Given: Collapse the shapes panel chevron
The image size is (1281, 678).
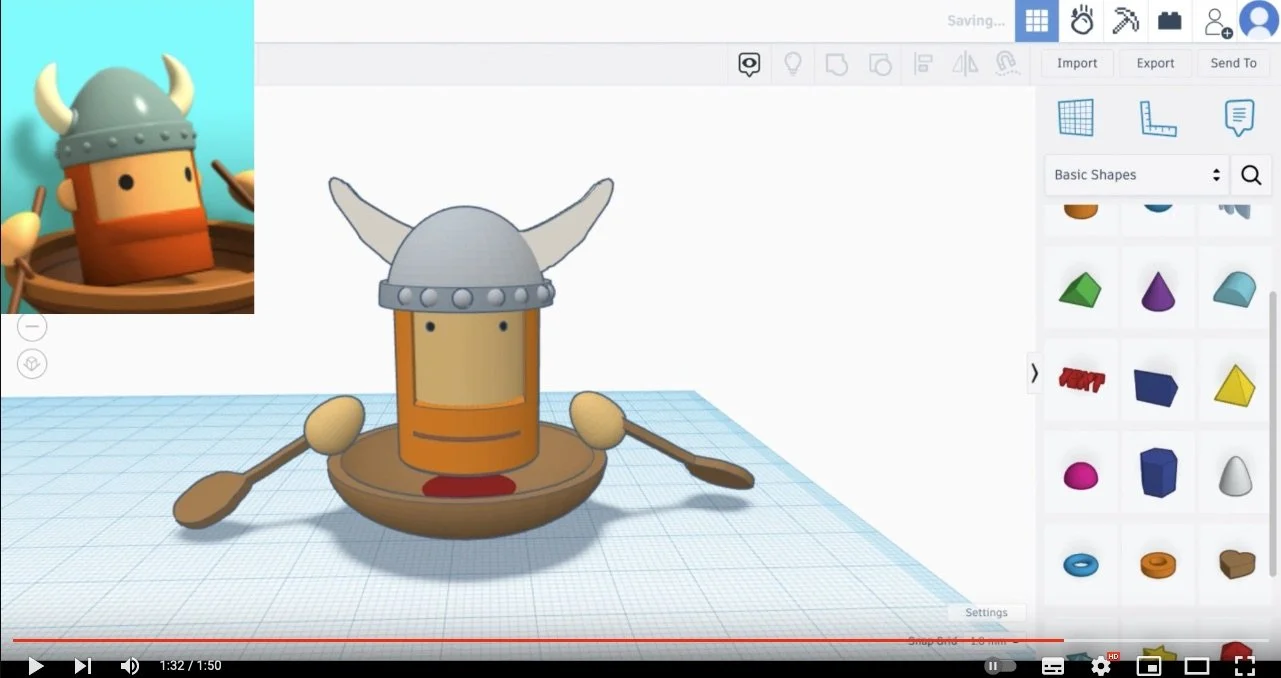Looking at the screenshot, I should tap(1034, 373).
